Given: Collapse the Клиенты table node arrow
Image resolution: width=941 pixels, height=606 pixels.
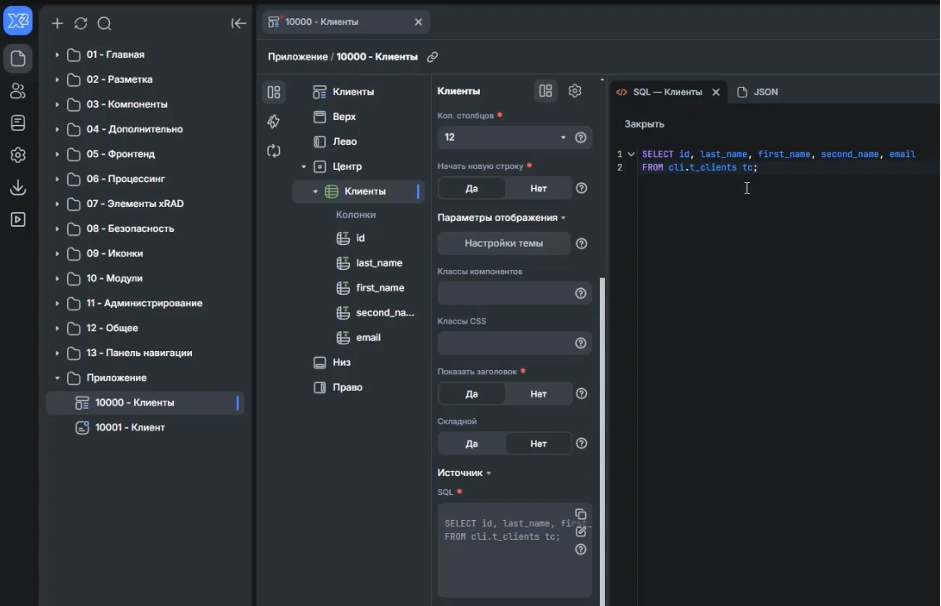Looking at the screenshot, I should (315, 191).
